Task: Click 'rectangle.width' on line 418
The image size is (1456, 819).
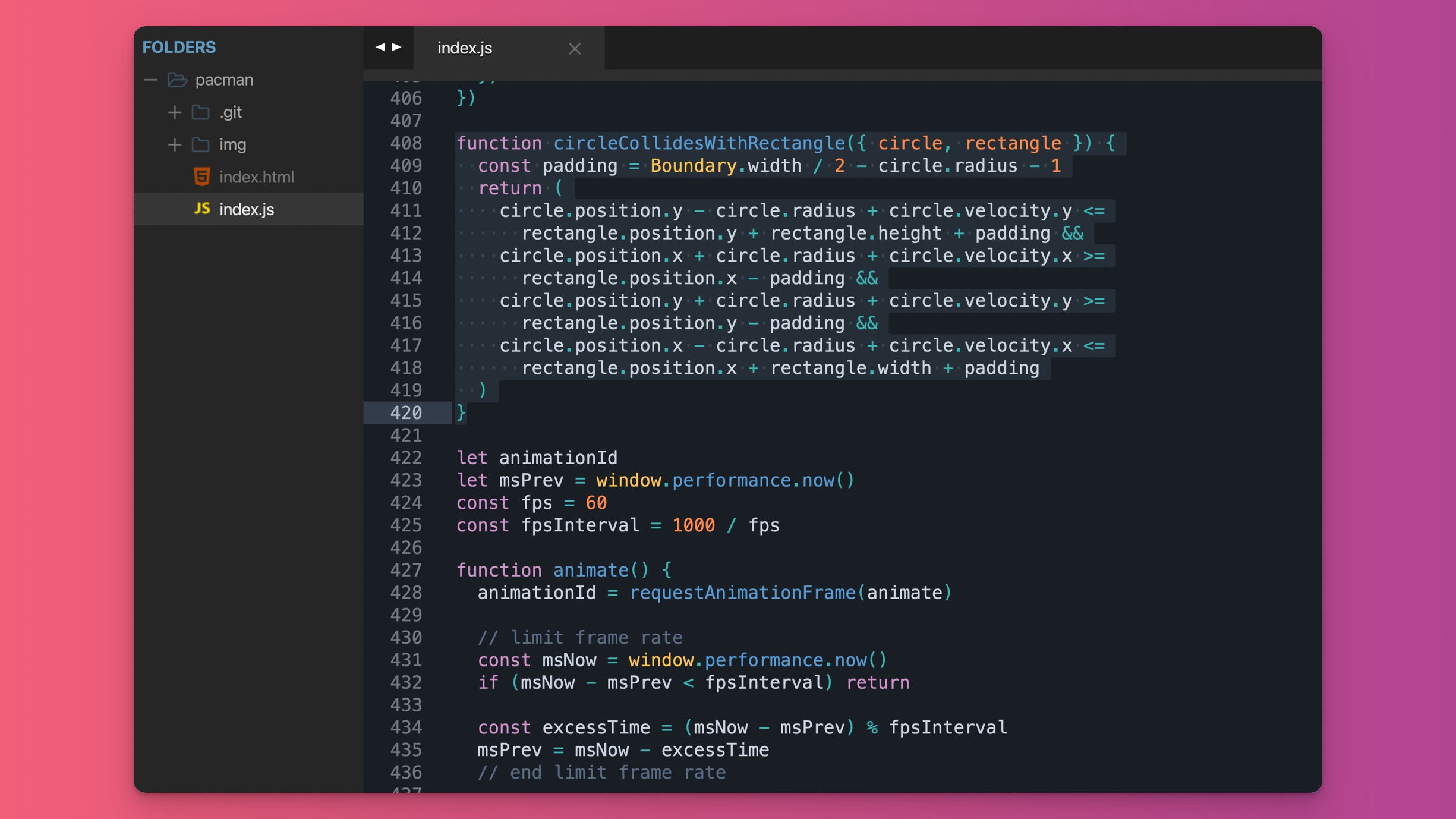Action: 850,368
